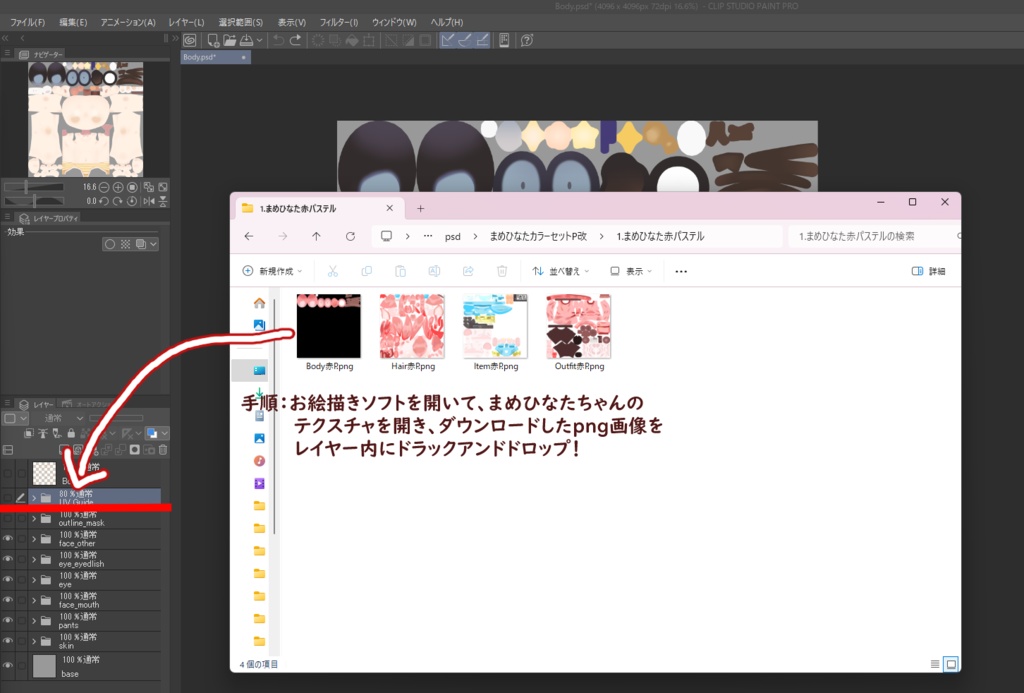Open the help icon on the toolbar
This screenshot has width=1024, height=693.
click(526, 41)
